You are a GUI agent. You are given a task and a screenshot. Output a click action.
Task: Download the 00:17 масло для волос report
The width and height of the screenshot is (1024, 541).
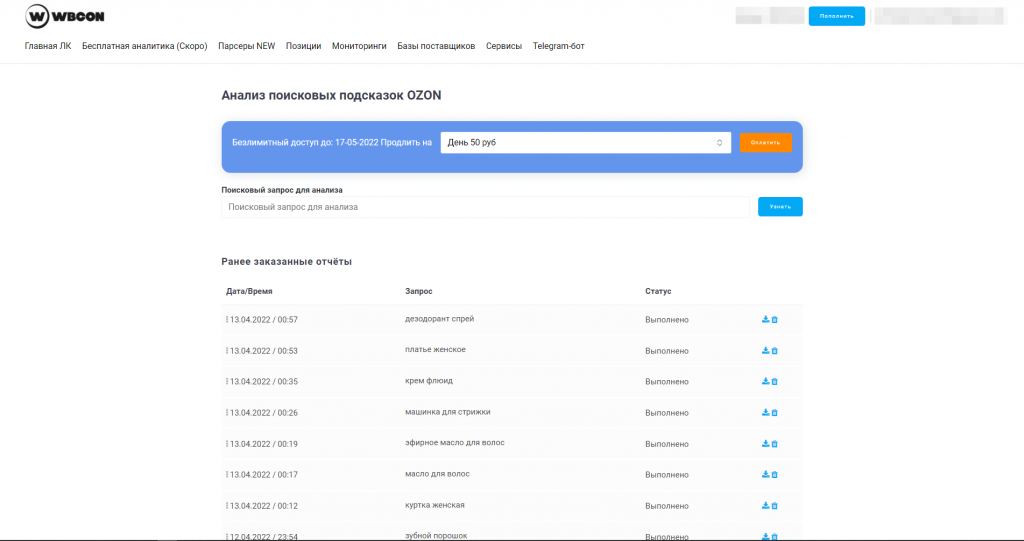[765, 475]
